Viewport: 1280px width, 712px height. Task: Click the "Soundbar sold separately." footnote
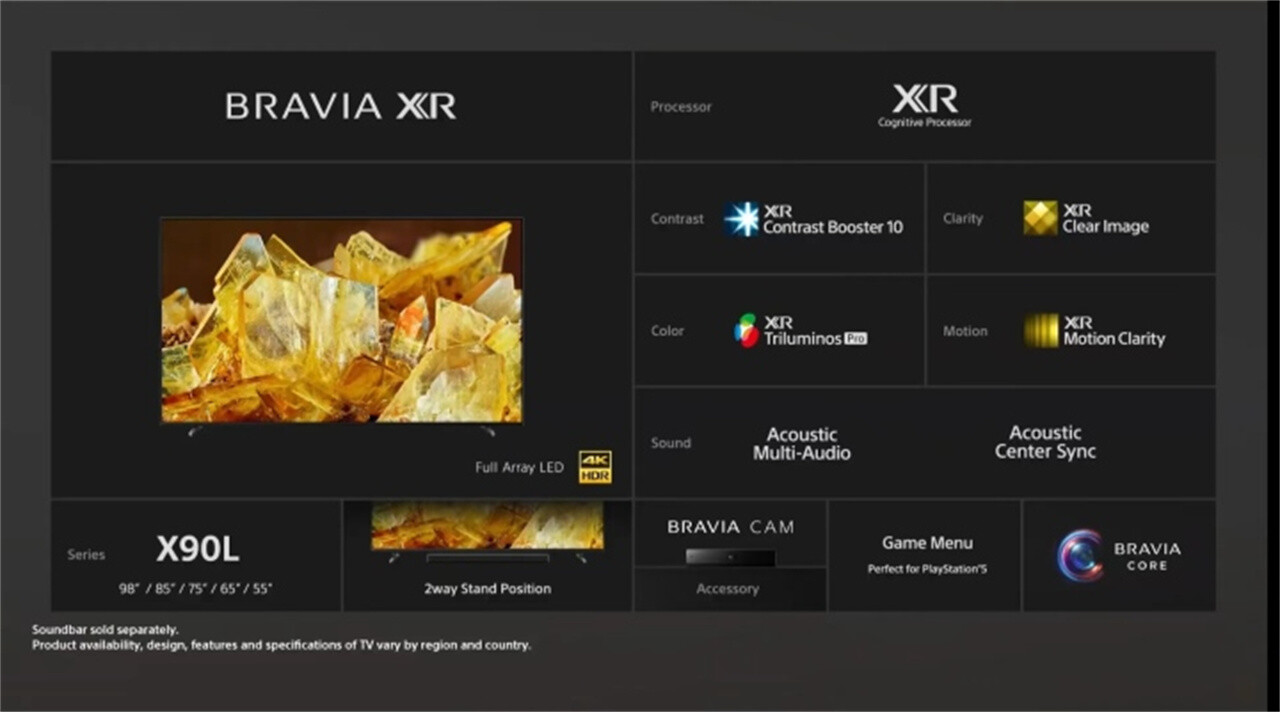pos(105,630)
